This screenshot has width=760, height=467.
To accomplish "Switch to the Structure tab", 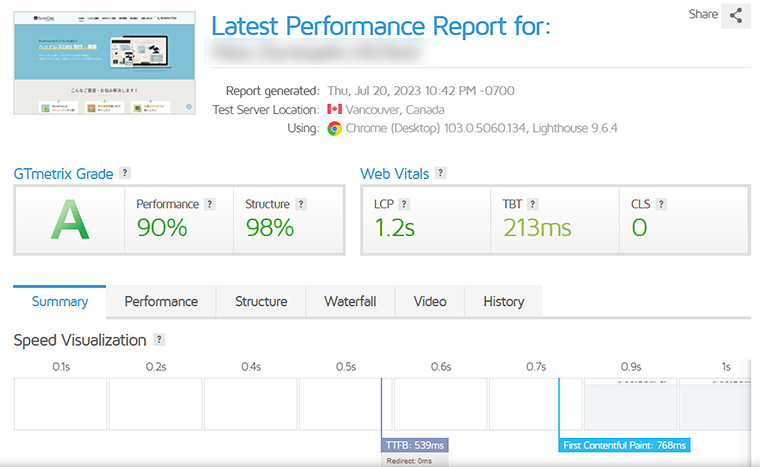I will click(x=261, y=302).
